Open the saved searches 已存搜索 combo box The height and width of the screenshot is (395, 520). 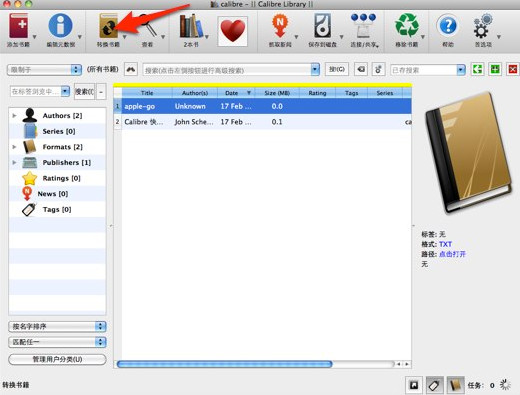(x=428, y=70)
